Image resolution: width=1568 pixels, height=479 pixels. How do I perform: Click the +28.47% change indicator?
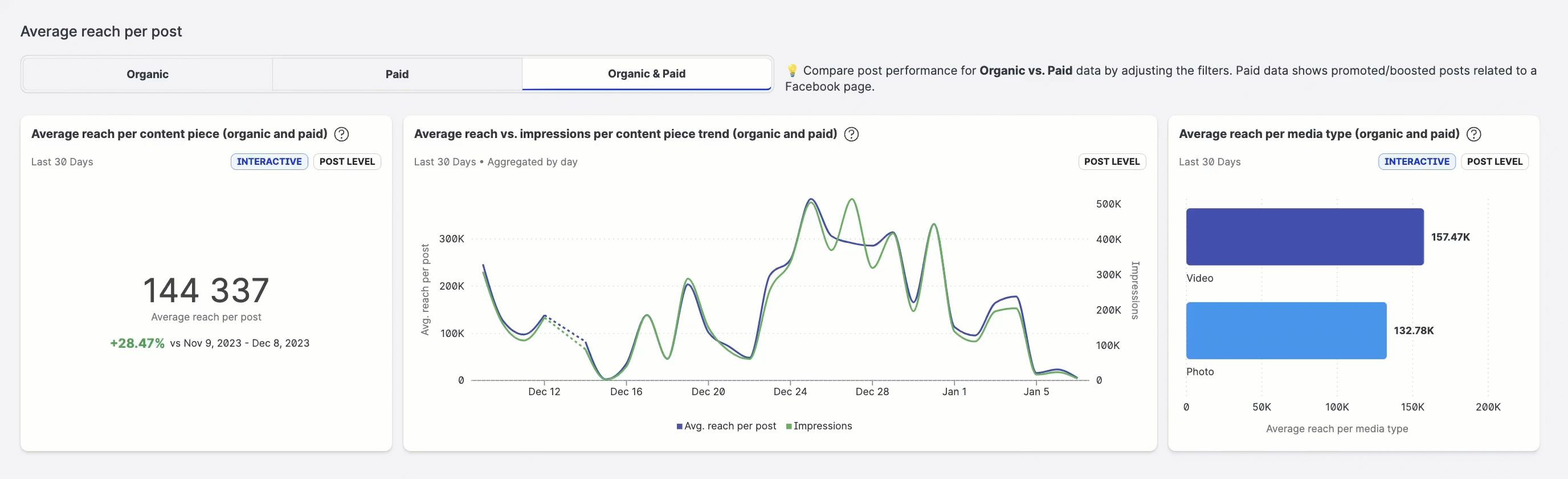click(x=137, y=343)
